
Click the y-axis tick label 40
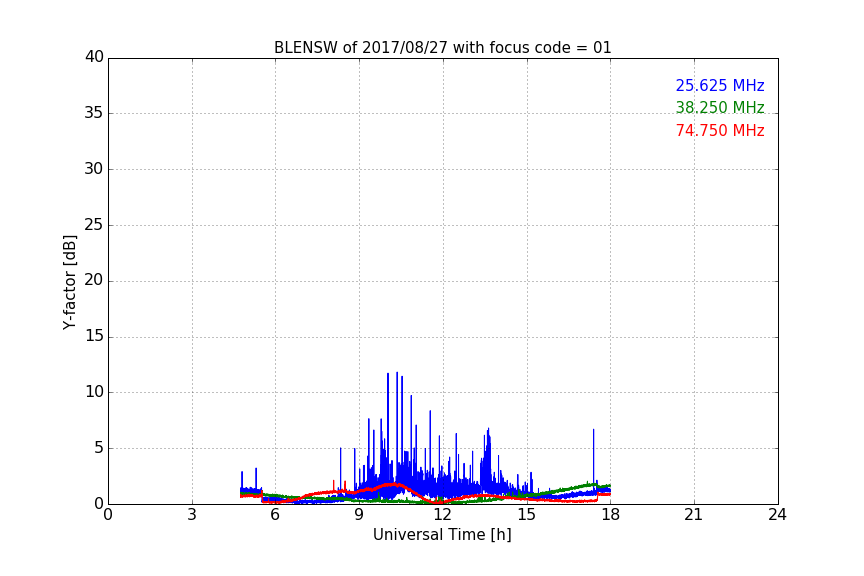point(94,57)
